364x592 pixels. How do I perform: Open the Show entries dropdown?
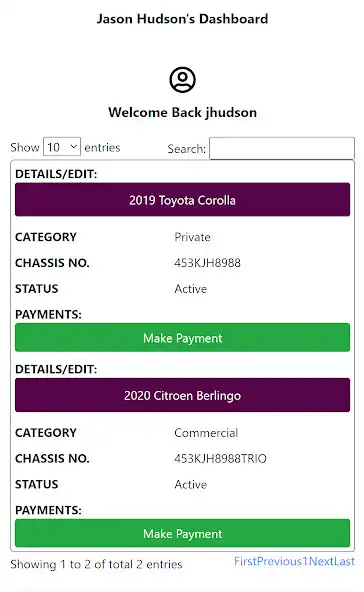62,146
